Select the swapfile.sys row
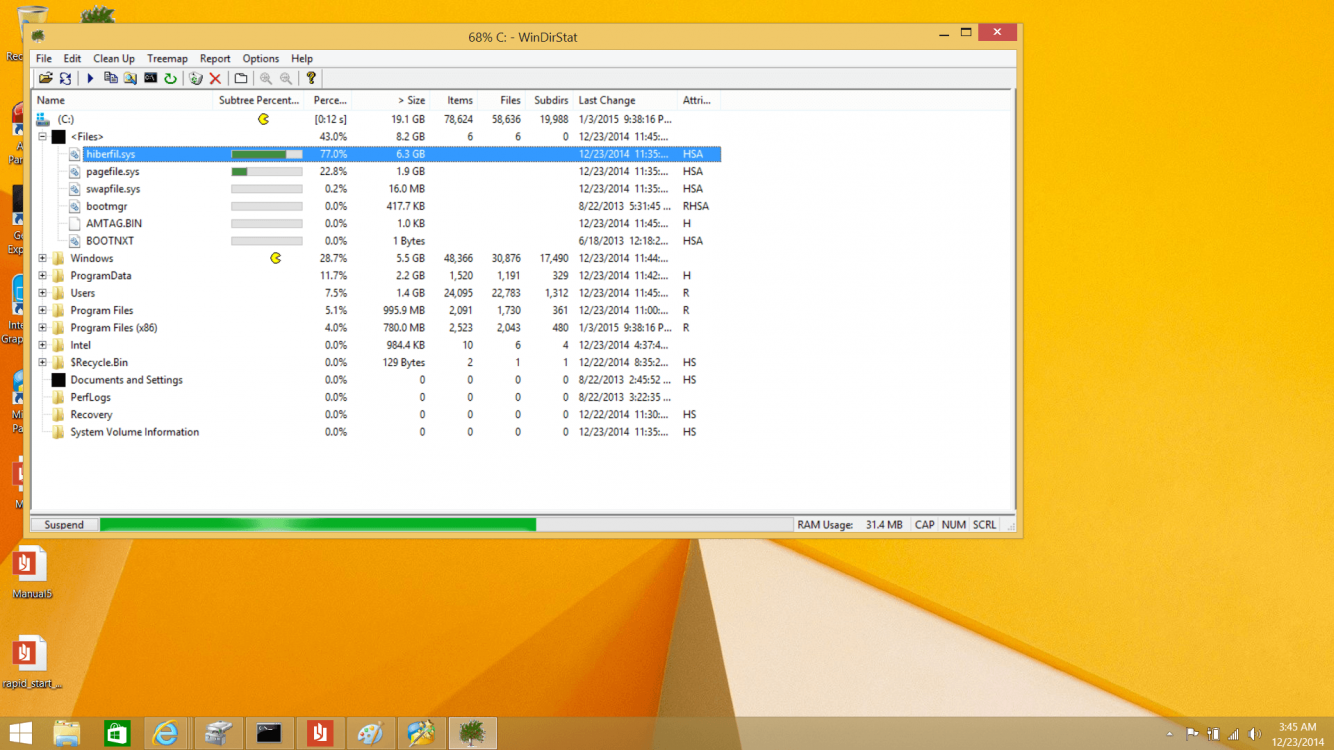Viewport: 1334px width, 750px height. point(377,189)
